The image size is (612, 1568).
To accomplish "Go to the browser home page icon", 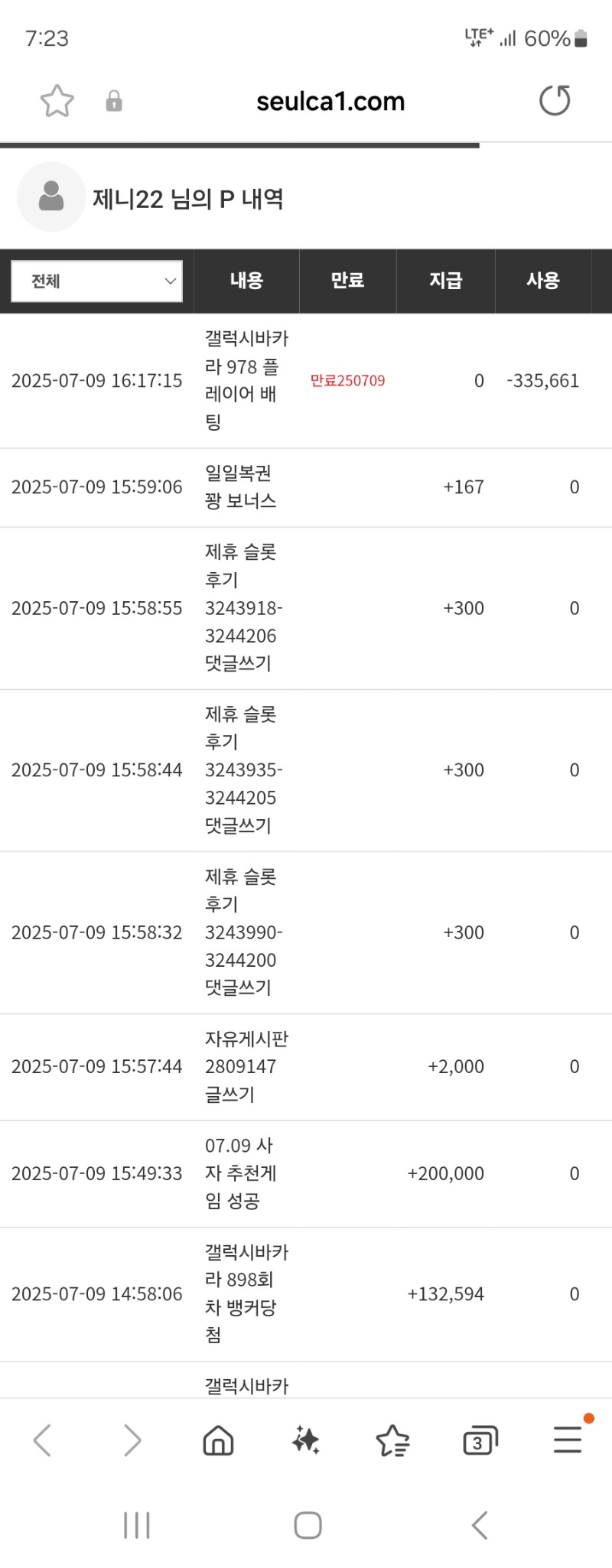I will (x=218, y=1440).
